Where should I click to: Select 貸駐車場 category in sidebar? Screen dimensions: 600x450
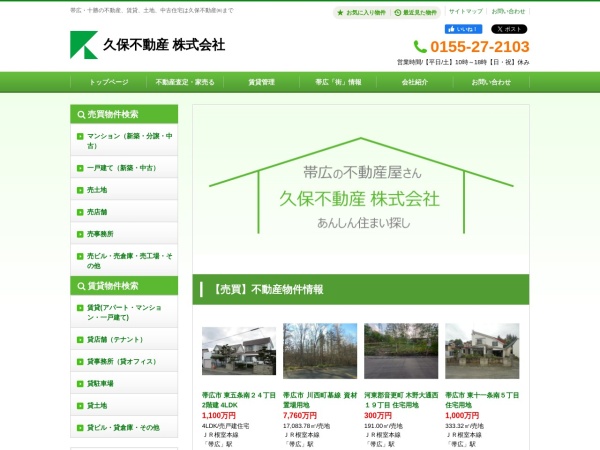click(124, 383)
